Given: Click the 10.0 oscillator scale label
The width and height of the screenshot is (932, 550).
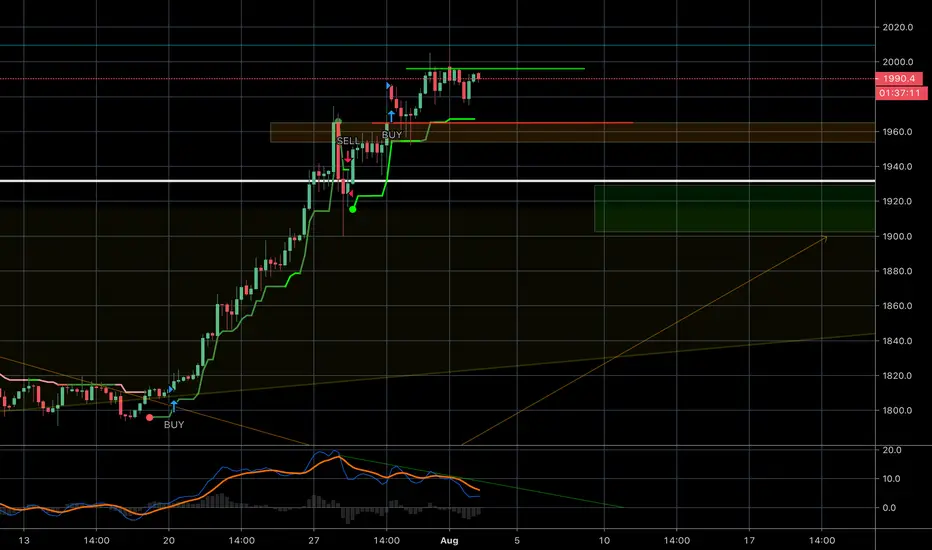Looking at the screenshot, I should pos(892,479).
